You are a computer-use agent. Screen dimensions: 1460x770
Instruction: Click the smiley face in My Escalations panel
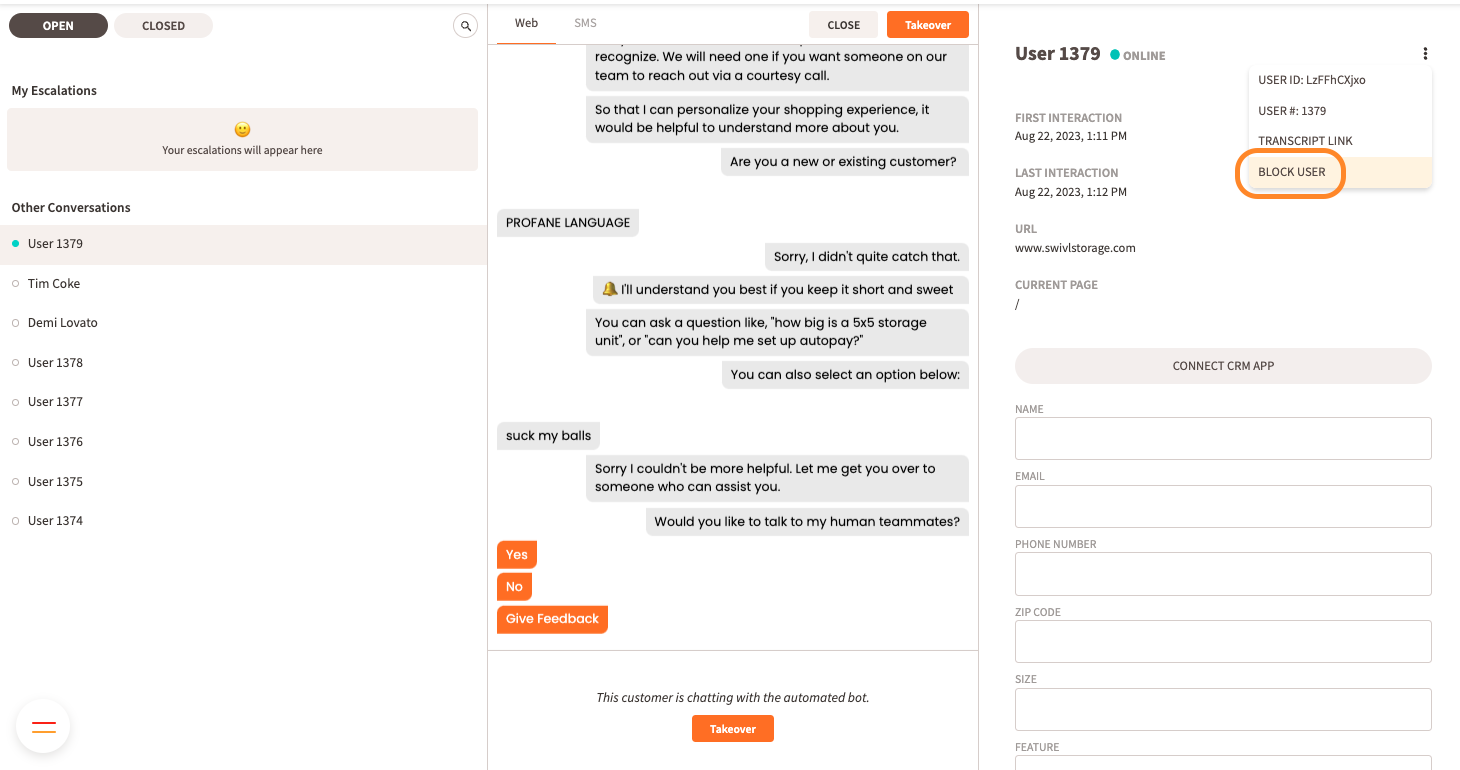[x=241, y=129]
